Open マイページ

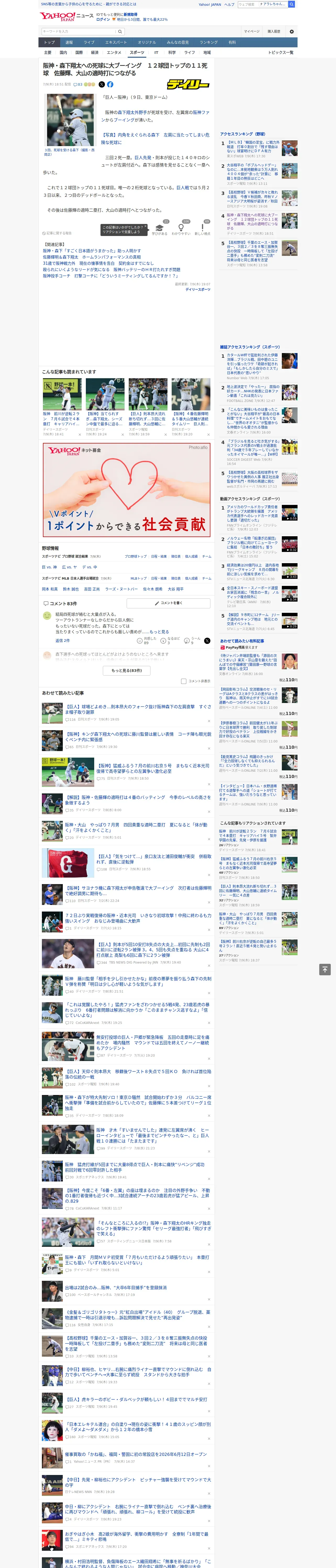point(252,32)
